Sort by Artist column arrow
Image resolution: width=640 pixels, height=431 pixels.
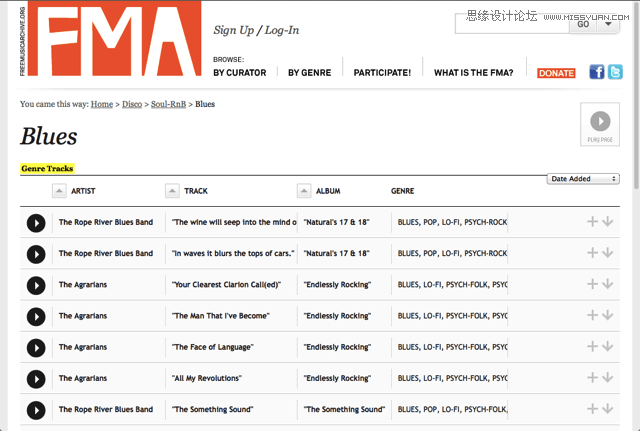coord(59,191)
